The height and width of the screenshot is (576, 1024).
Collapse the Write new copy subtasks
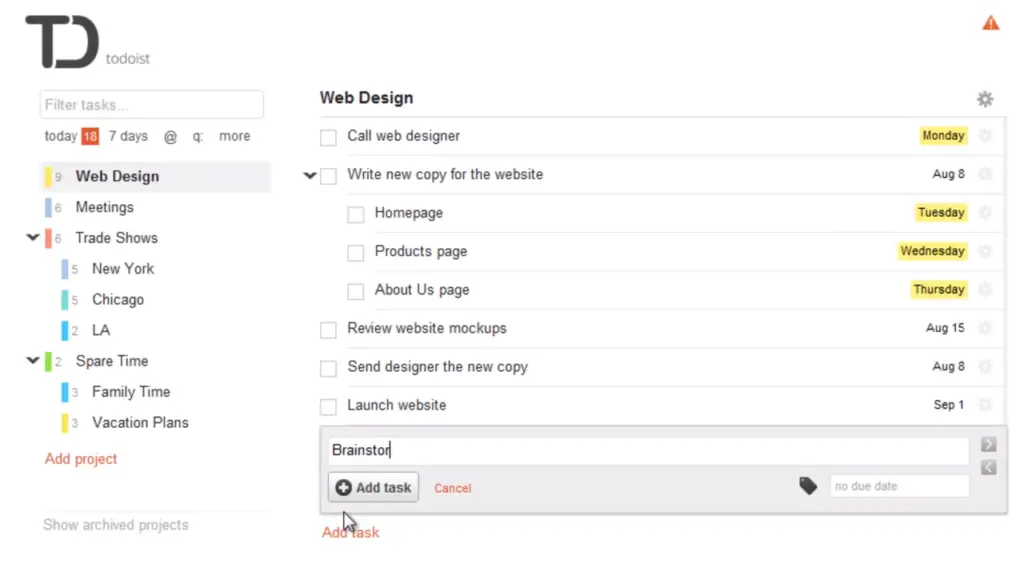coord(310,174)
